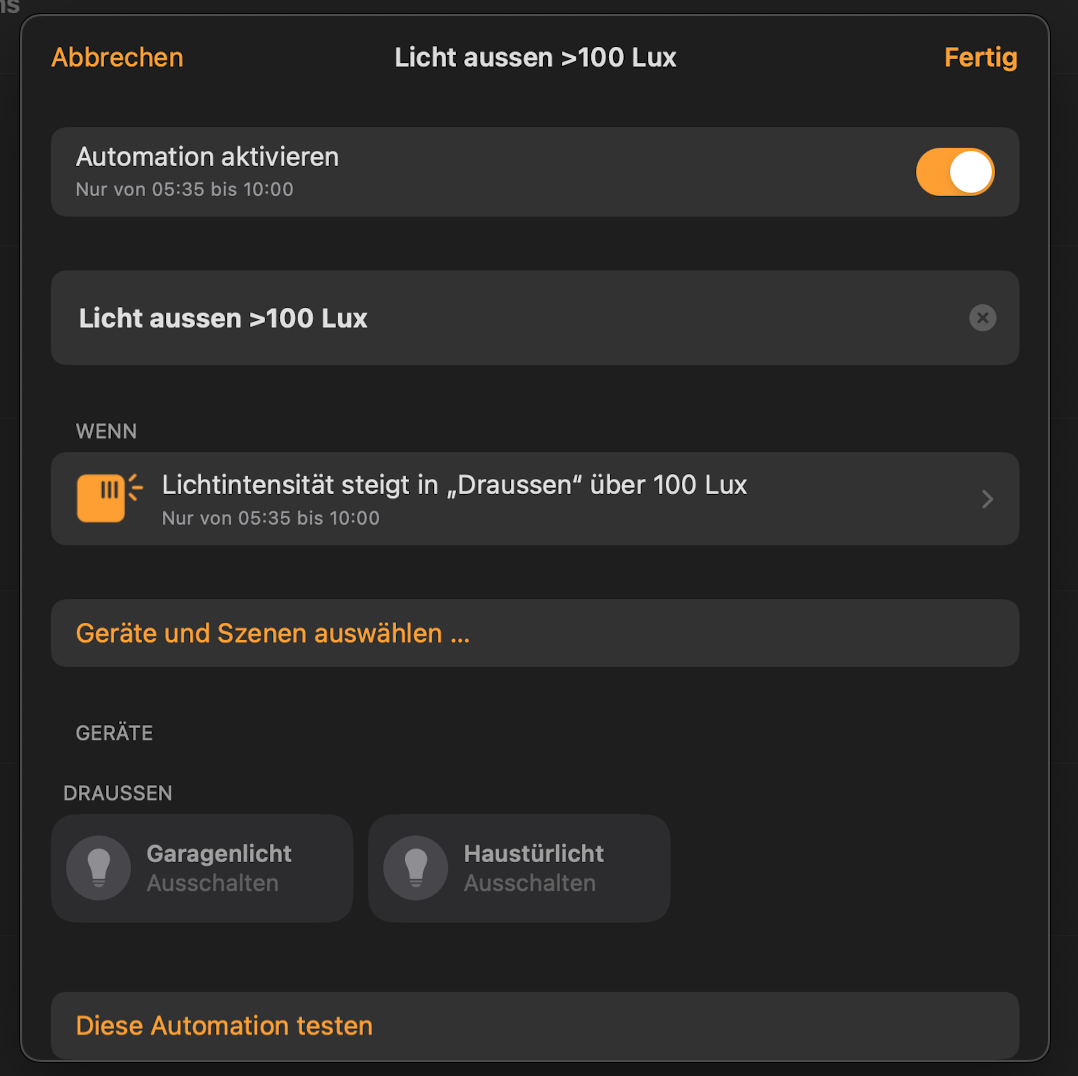Click the time restriction under trigger
The height and width of the screenshot is (1076, 1078).
270,518
